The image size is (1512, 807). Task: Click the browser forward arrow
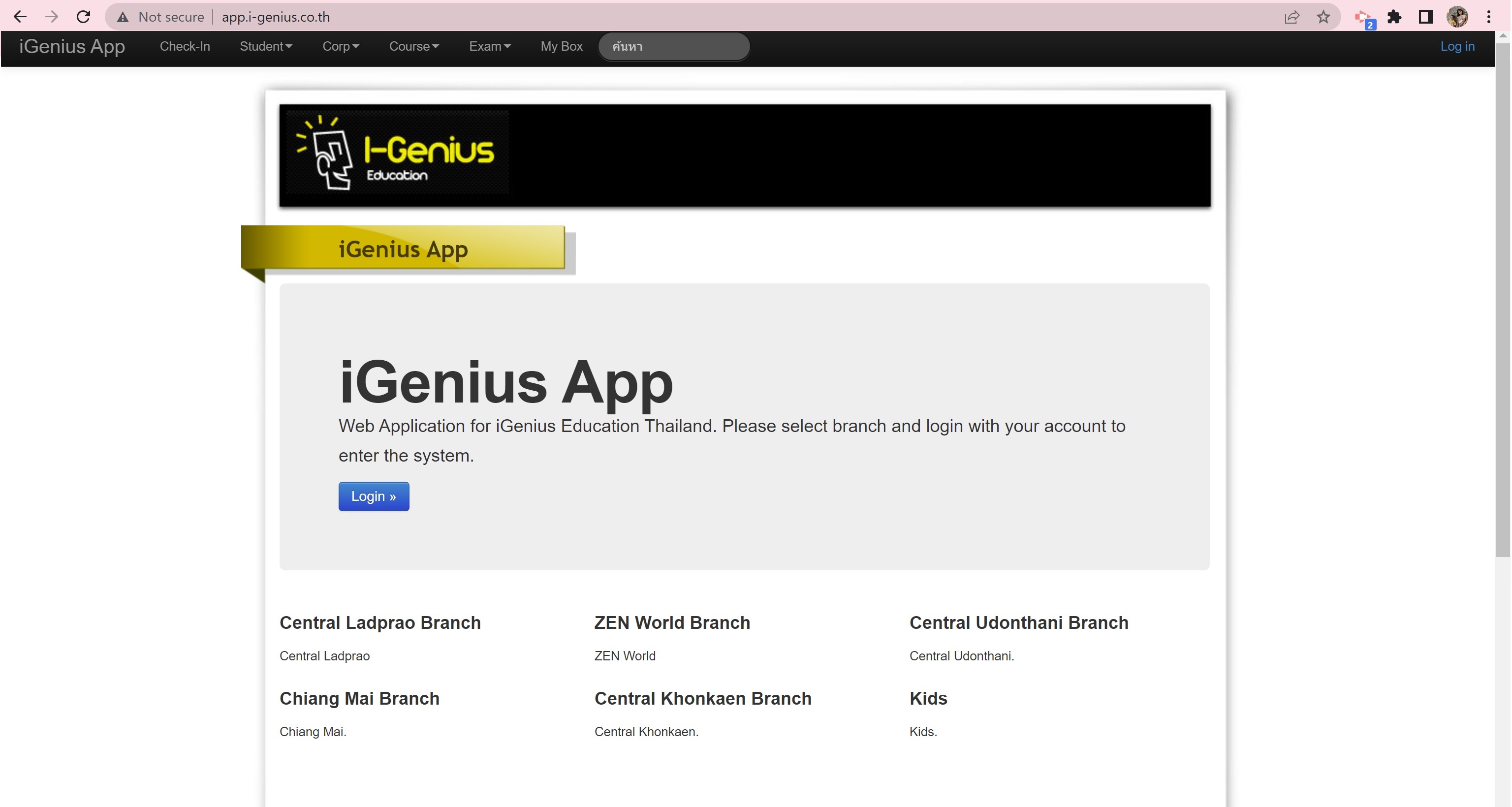tap(52, 17)
